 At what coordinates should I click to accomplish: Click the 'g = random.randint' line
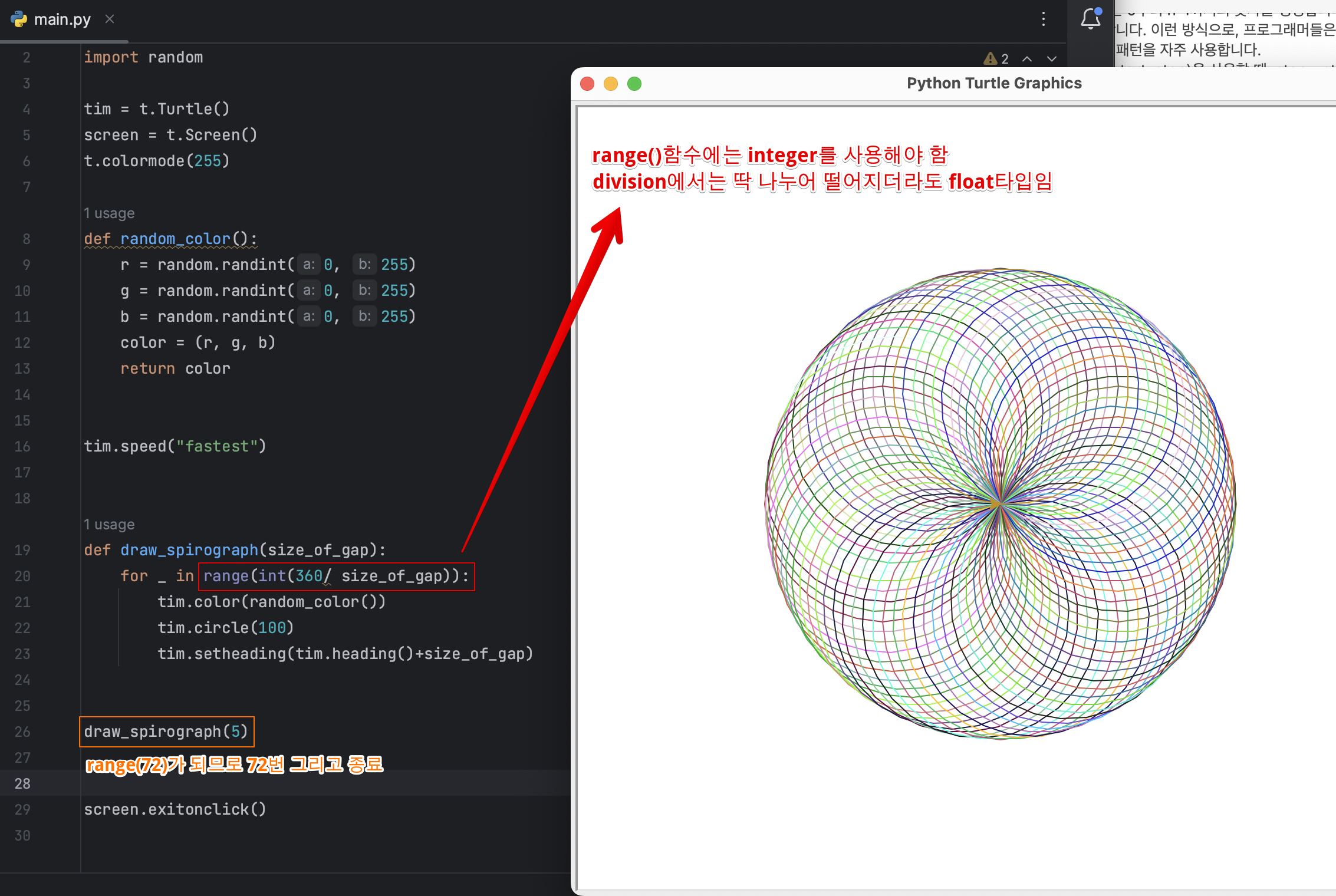pos(268,291)
